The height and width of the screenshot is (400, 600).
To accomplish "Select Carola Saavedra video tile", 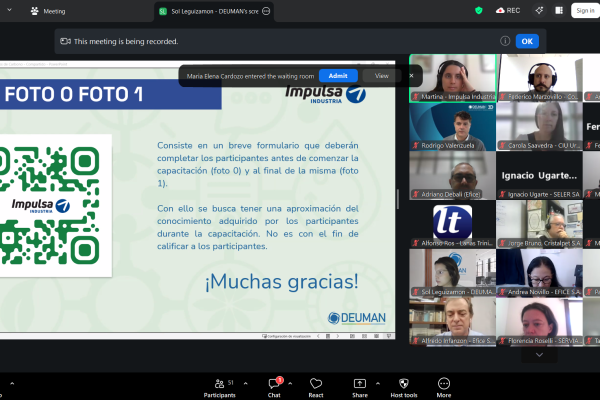I will pyautogui.click(x=540, y=127).
